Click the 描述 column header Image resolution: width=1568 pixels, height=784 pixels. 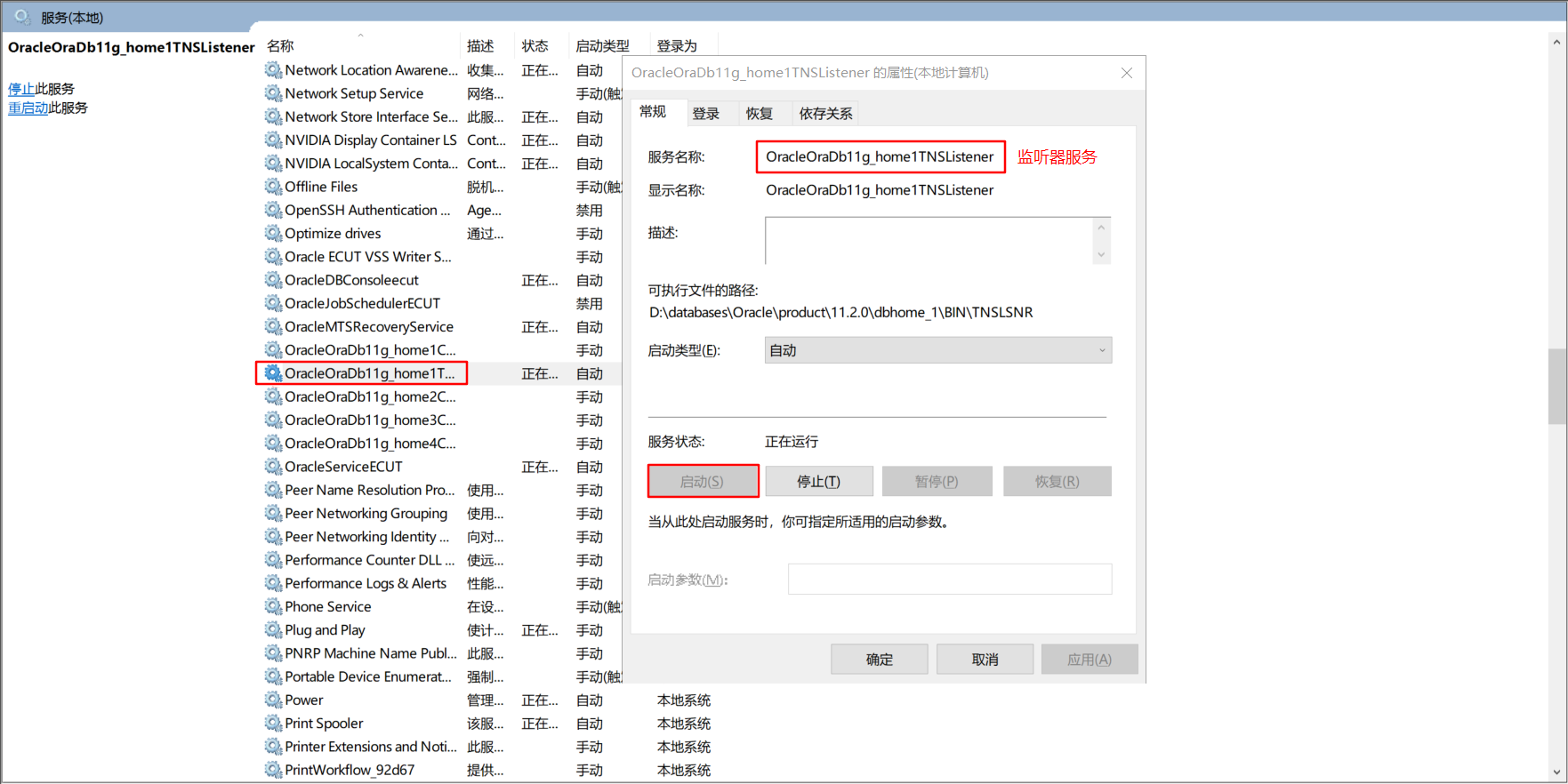480,45
